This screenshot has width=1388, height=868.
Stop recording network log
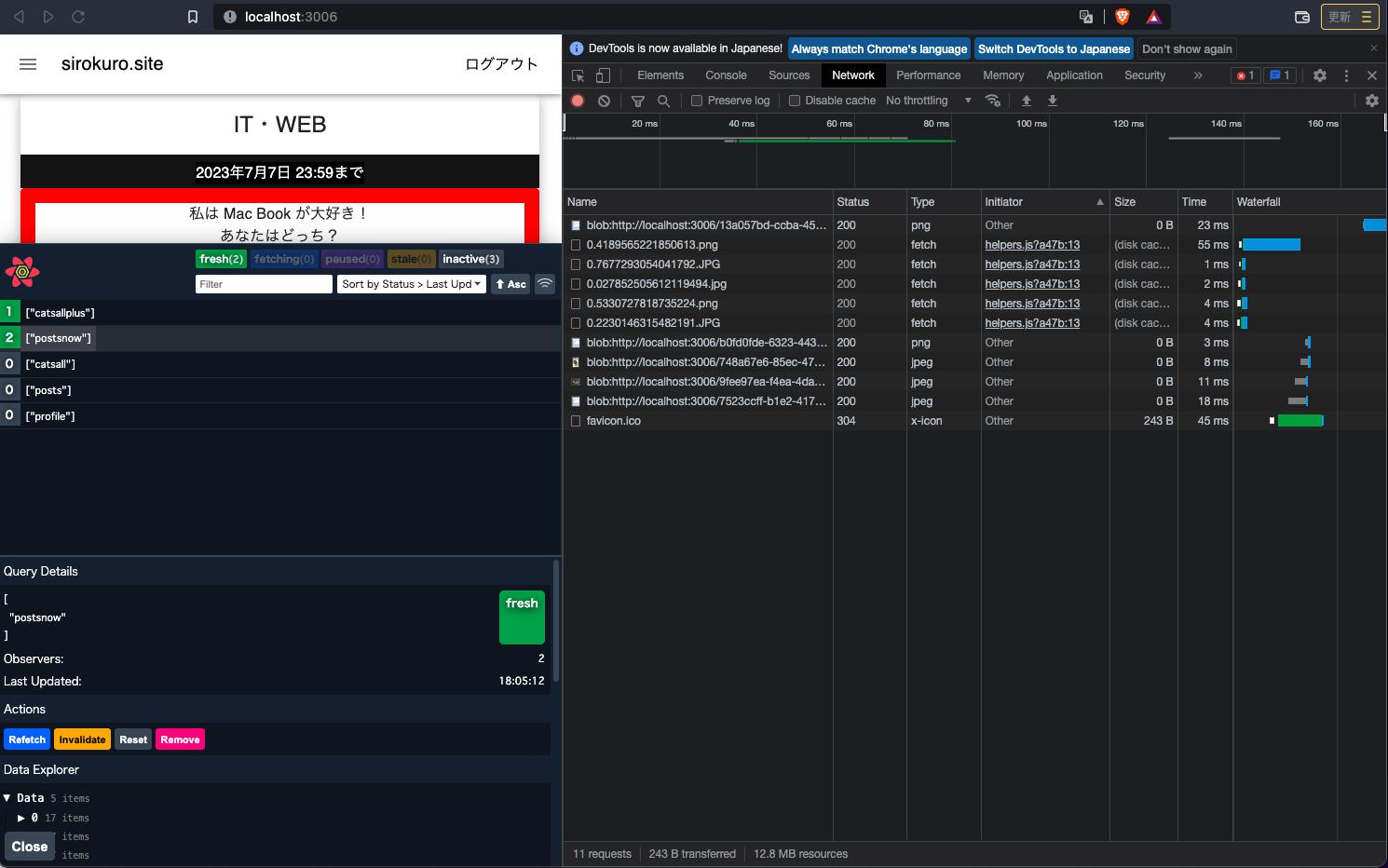pyautogui.click(x=578, y=101)
